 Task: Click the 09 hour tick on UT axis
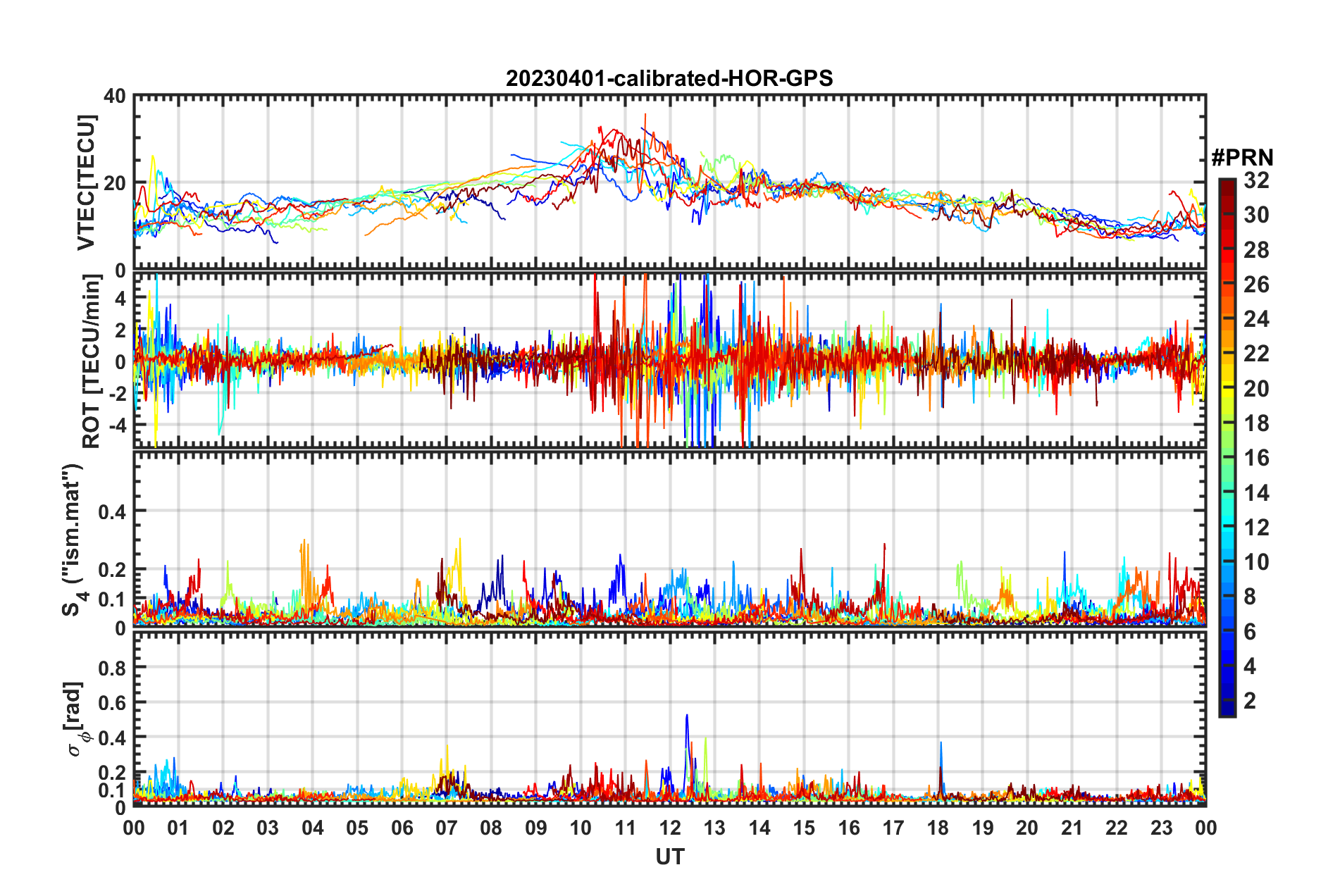coord(536,828)
